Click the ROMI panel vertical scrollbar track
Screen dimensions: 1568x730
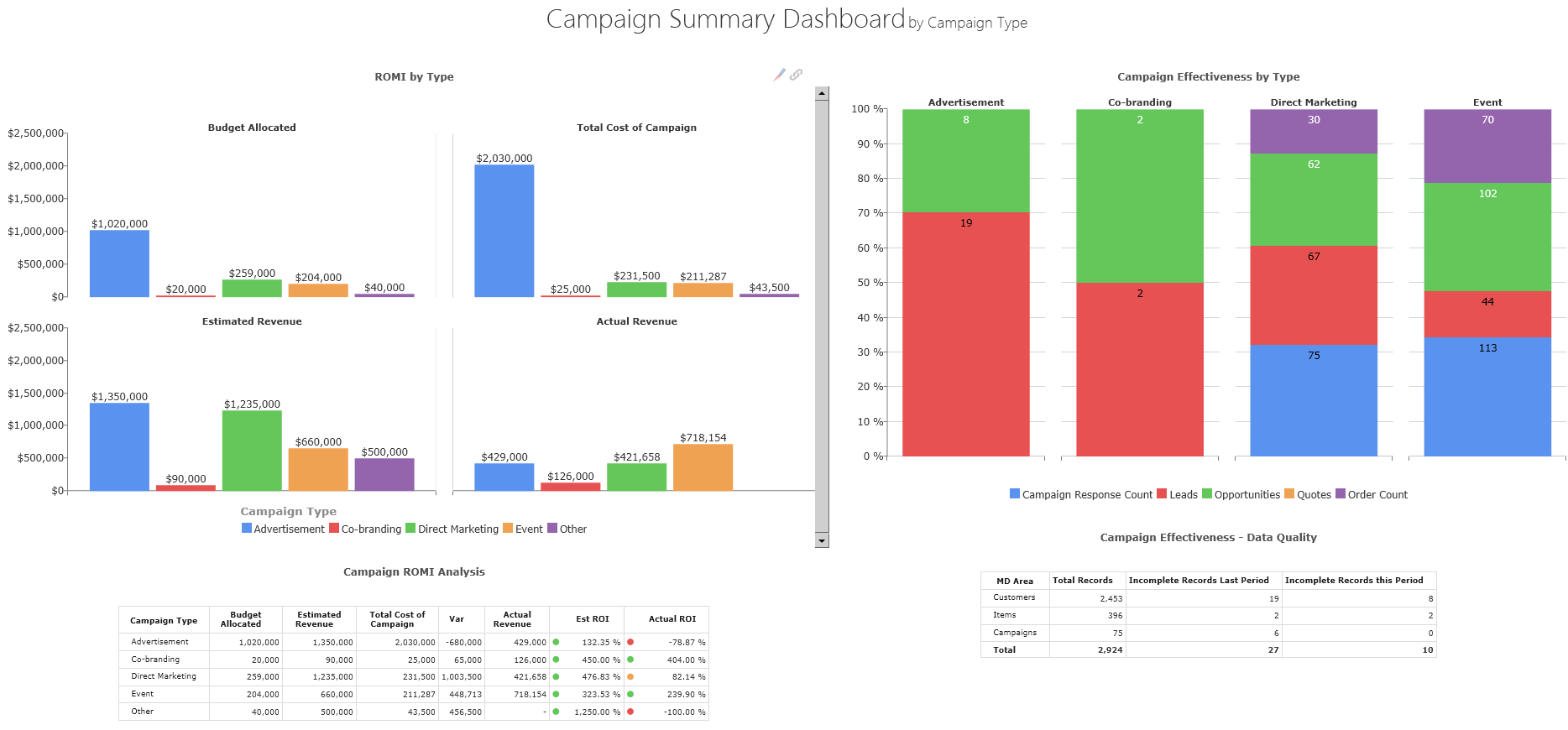(x=822, y=317)
